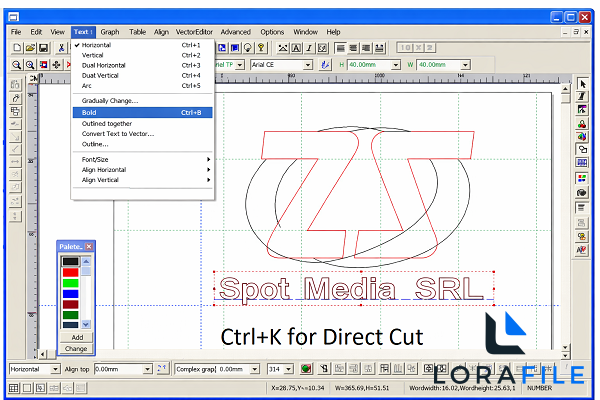Click the RGB color squares icon in right toolbar

[x=582, y=178]
